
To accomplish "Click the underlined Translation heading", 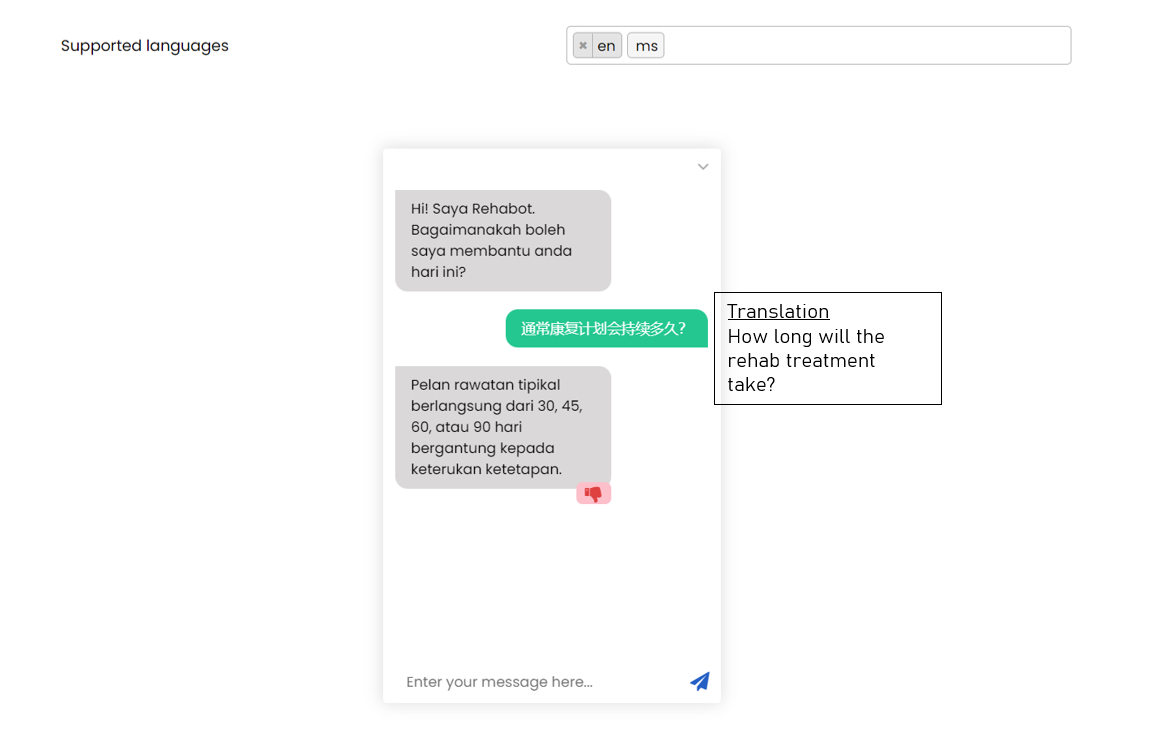I will point(778,311).
